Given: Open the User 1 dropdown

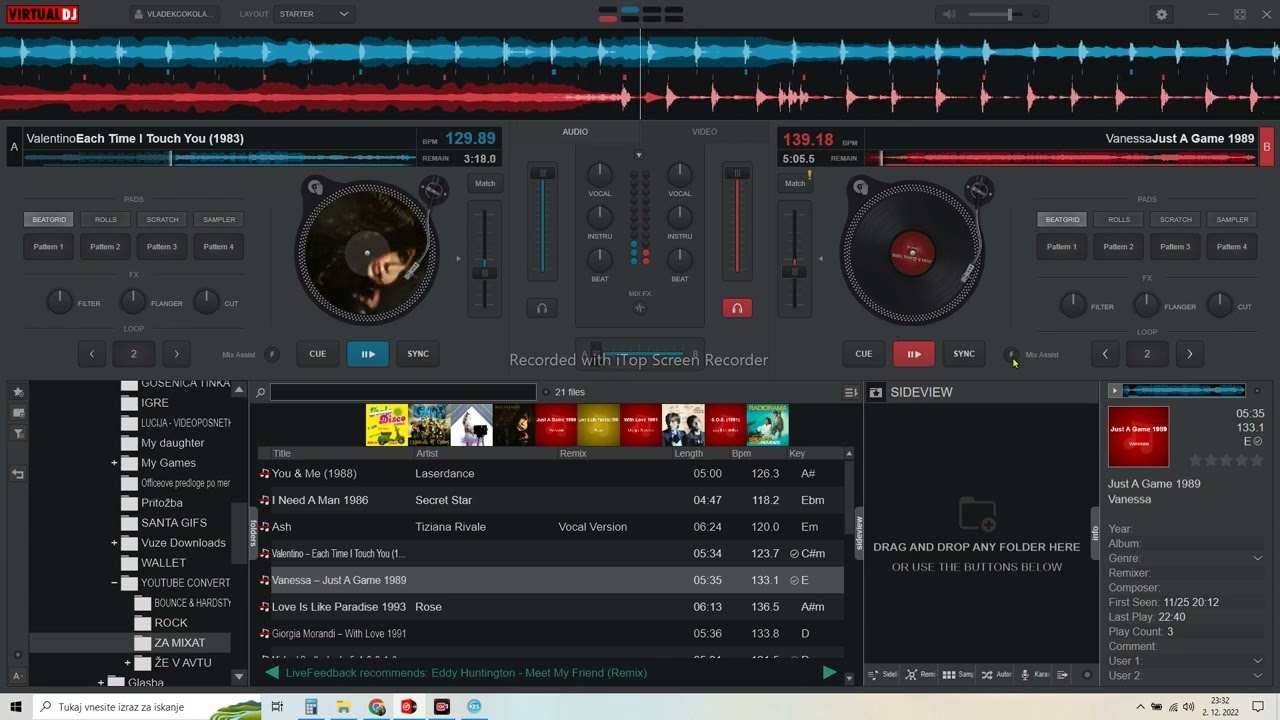Looking at the screenshot, I should [x=1257, y=661].
